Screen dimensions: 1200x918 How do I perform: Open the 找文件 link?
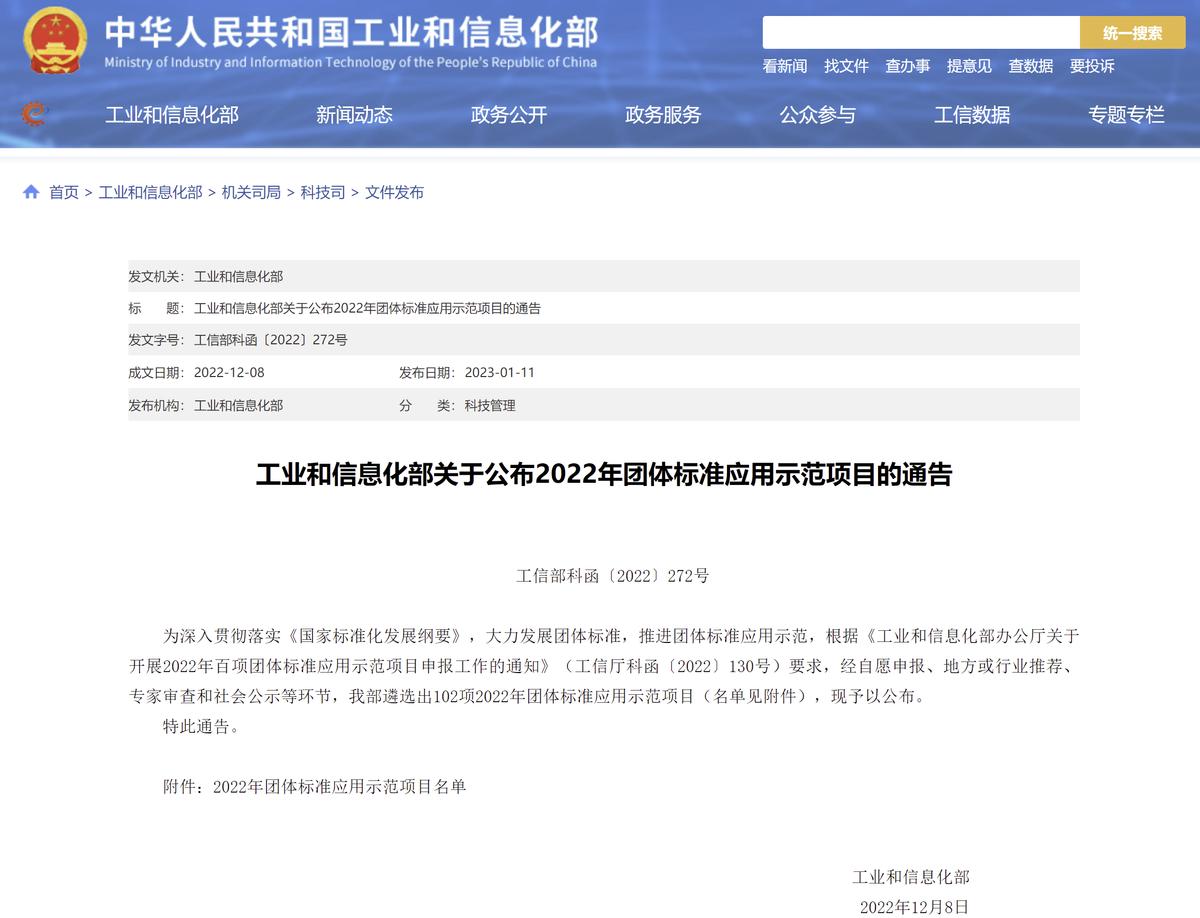[x=846, y=66]
